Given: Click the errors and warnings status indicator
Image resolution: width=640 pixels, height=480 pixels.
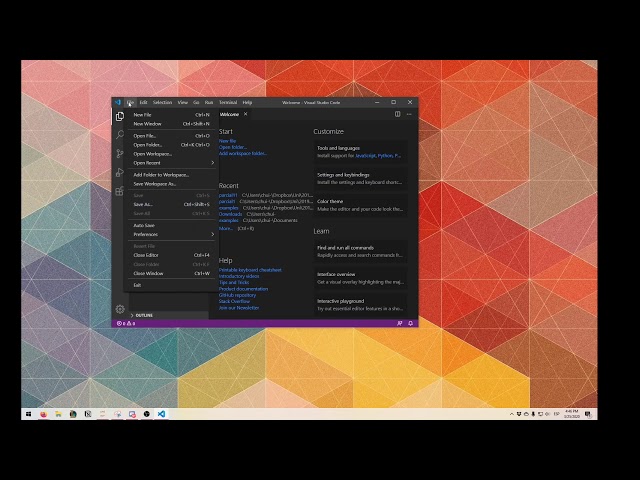Looking at the screenshot, I should tap(126, 323).
